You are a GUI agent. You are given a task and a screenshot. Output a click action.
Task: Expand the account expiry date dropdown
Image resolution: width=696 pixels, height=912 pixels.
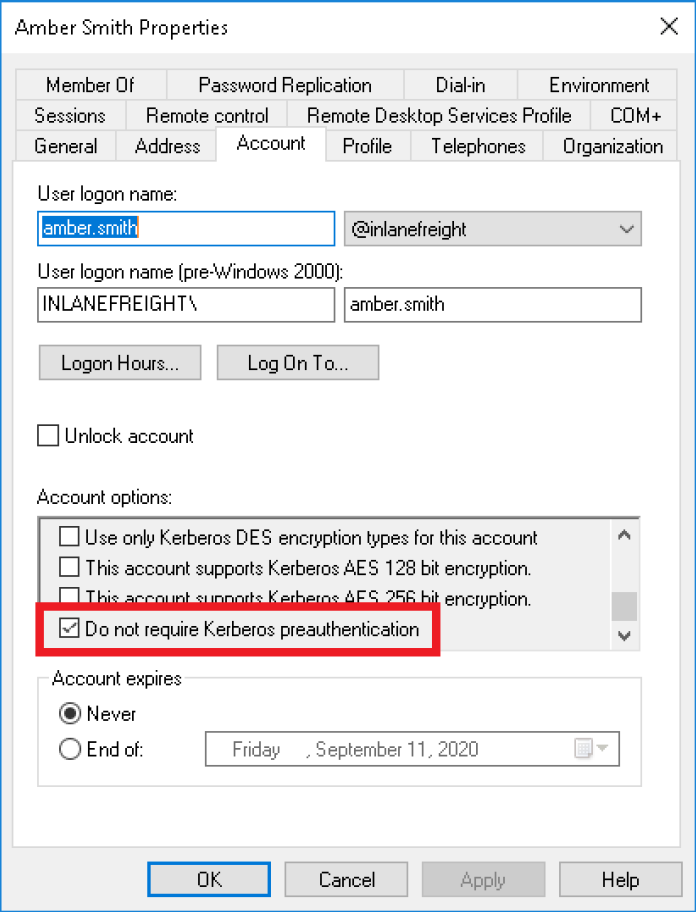click(603, 748)
